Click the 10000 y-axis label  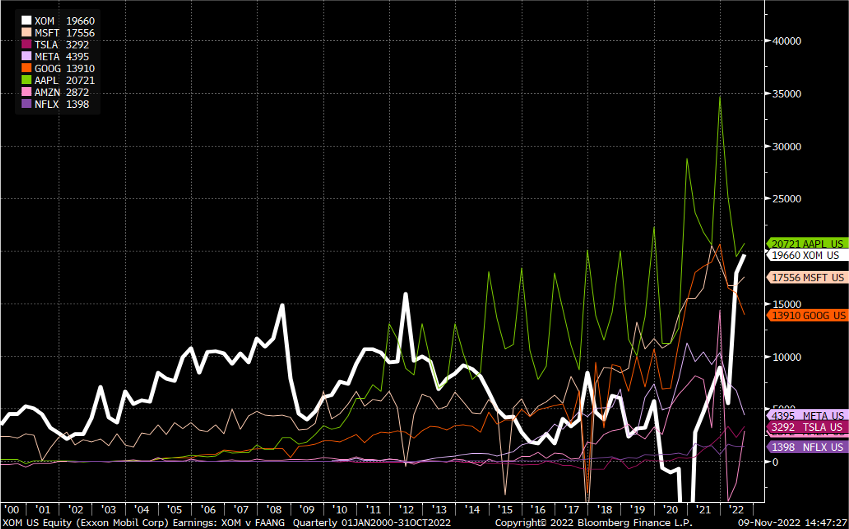[x=787, y=357]
